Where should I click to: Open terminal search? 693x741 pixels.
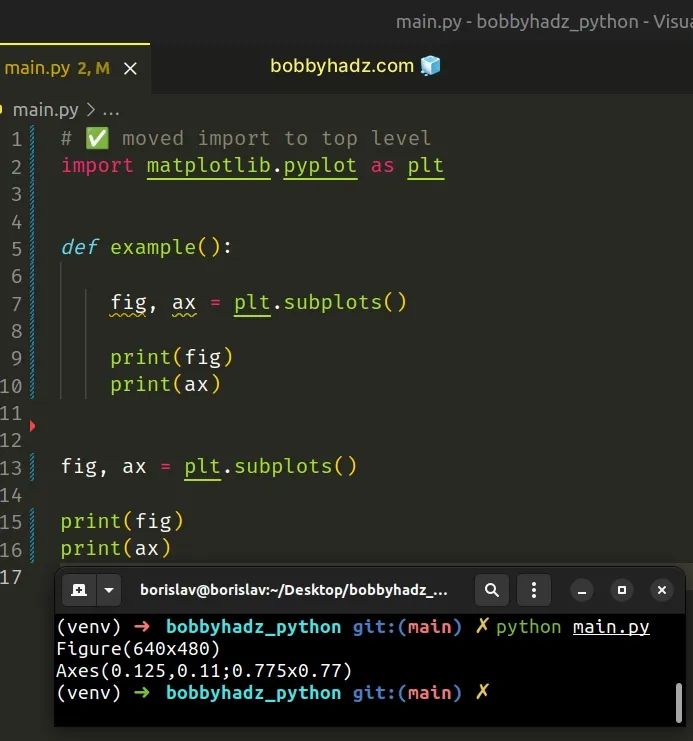pos(492,590)
